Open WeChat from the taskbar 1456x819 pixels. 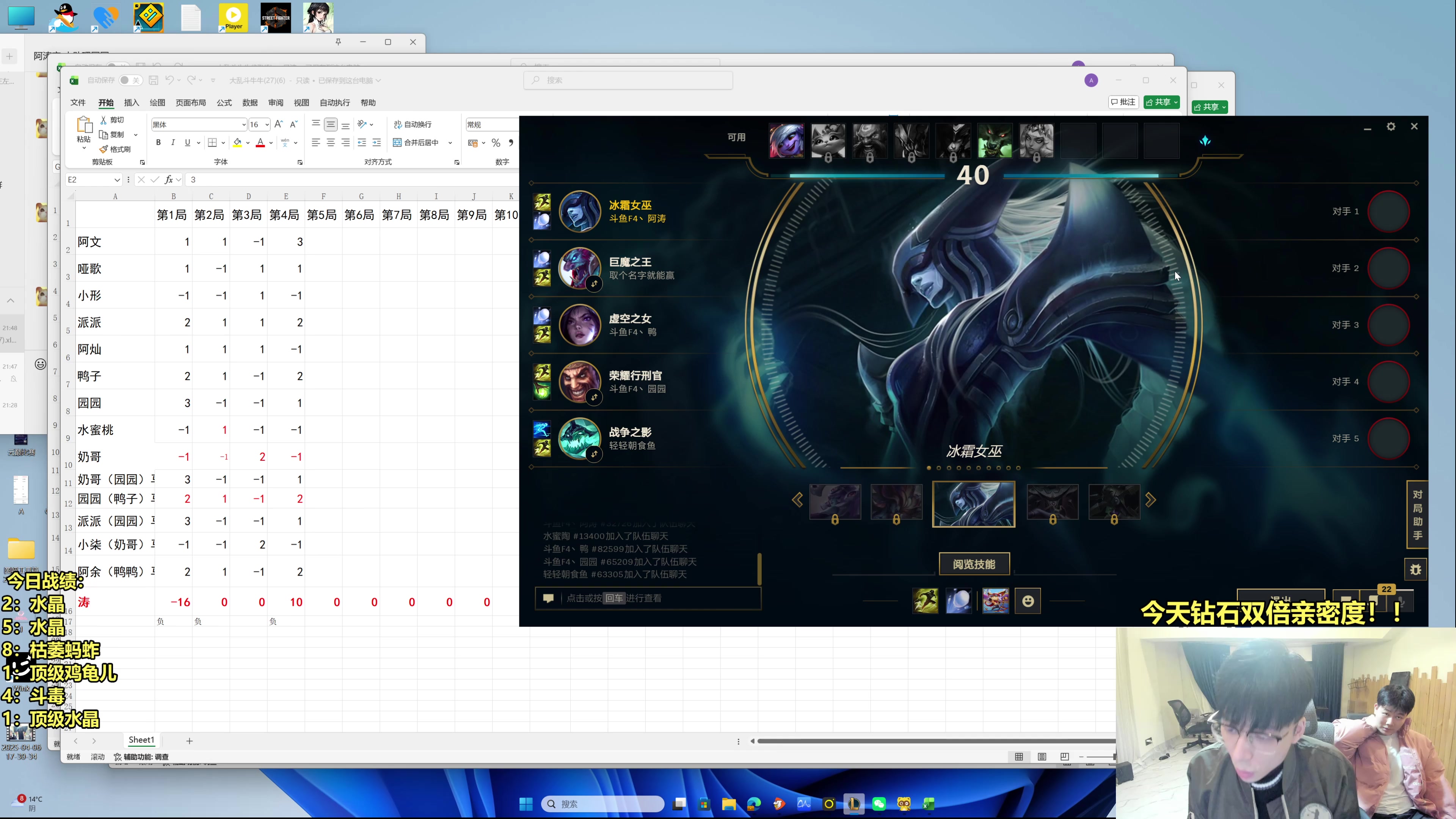coord(879,804)
